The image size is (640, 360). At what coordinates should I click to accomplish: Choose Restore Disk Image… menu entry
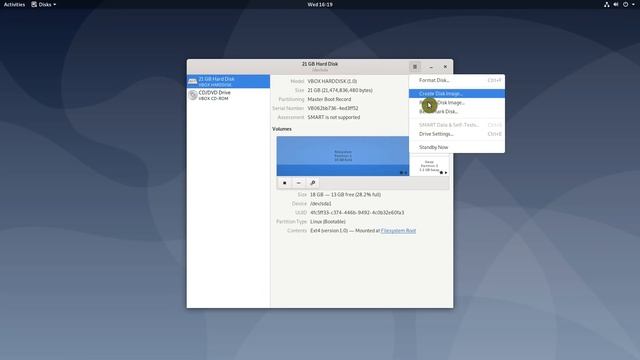457,102
